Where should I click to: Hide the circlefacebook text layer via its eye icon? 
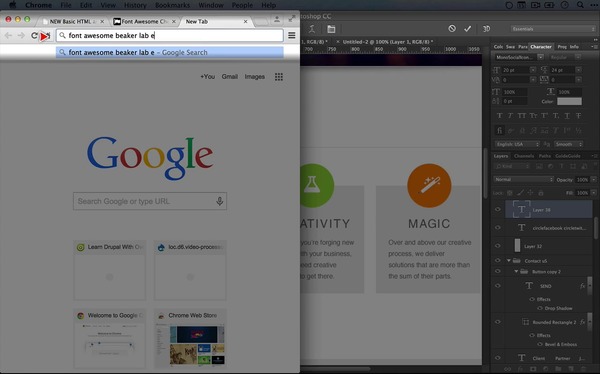[498, 228]
